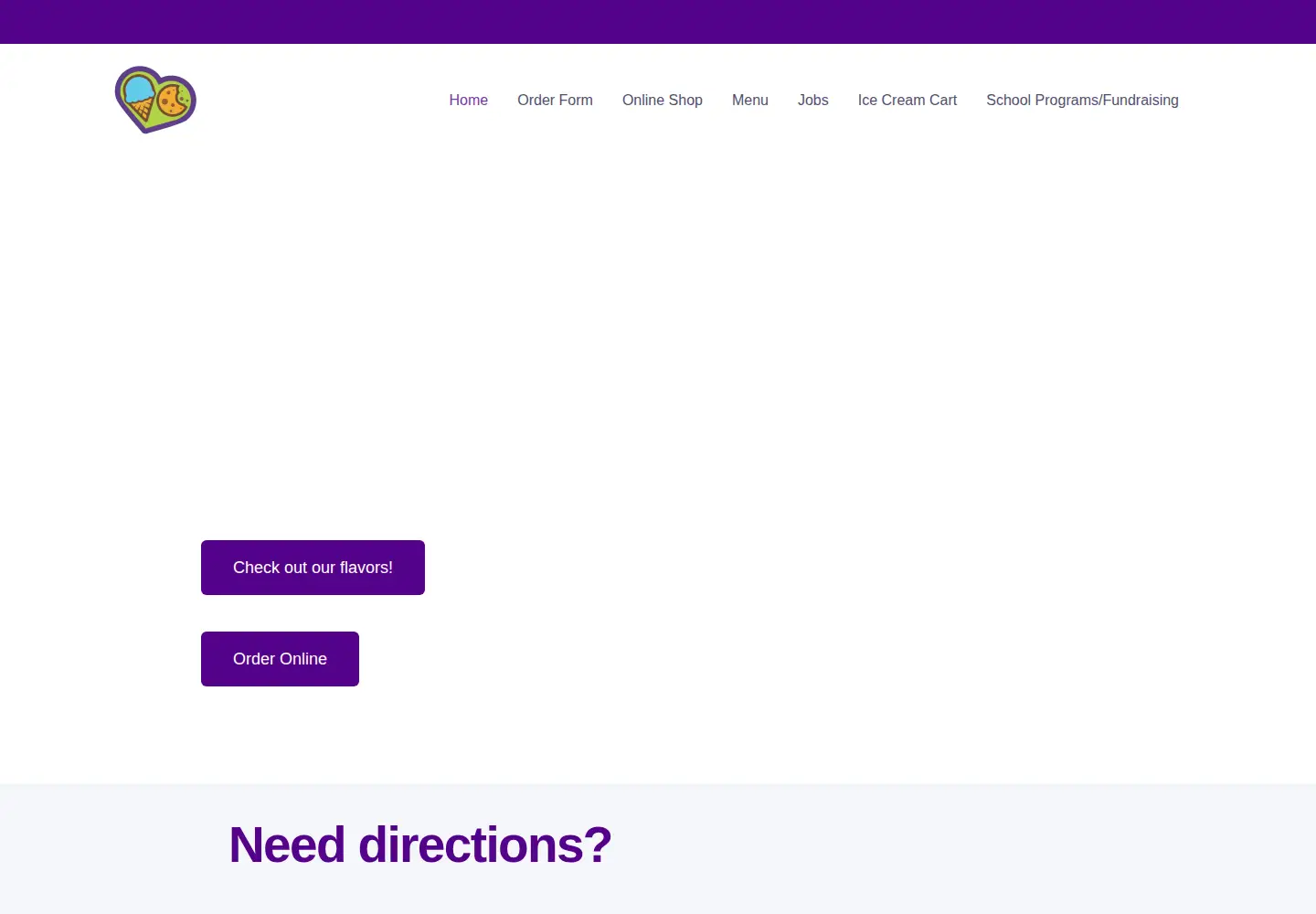This screenshot has height=914, width=1316.
Task: Visit the Online Shop
Action: [663, 101]
